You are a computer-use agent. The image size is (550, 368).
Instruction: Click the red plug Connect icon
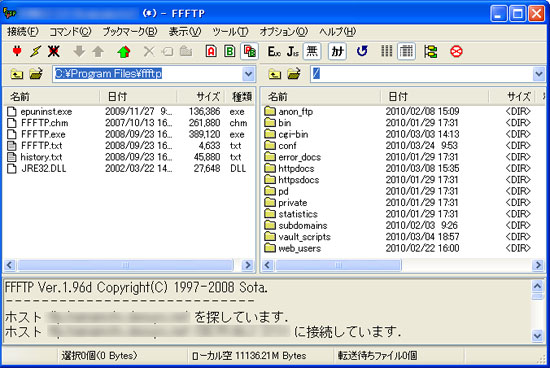point(17,51)
